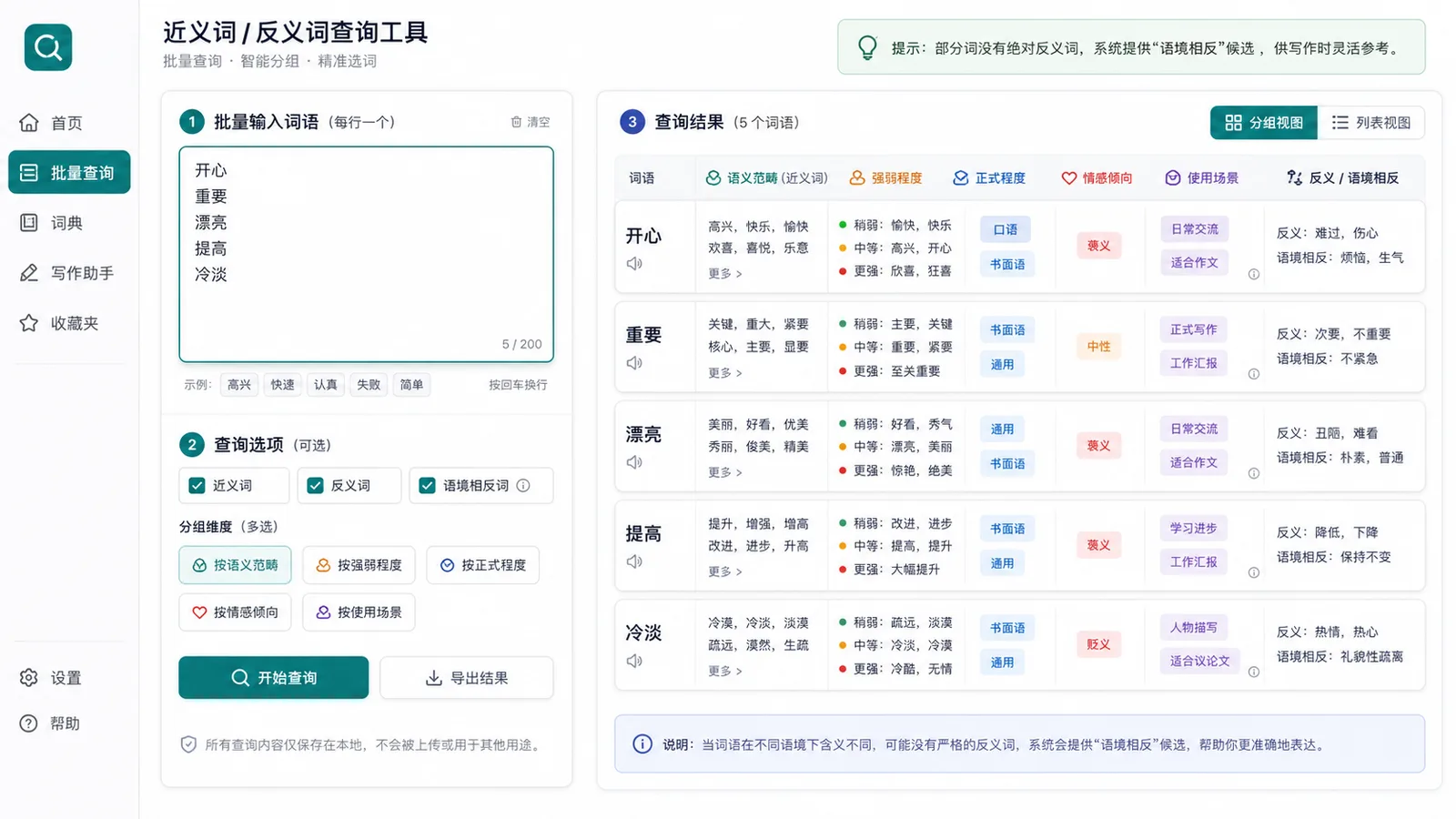Open 词典 in the sidebar
The height and width of the screenshot is (819, 1456).
[69, 223]
